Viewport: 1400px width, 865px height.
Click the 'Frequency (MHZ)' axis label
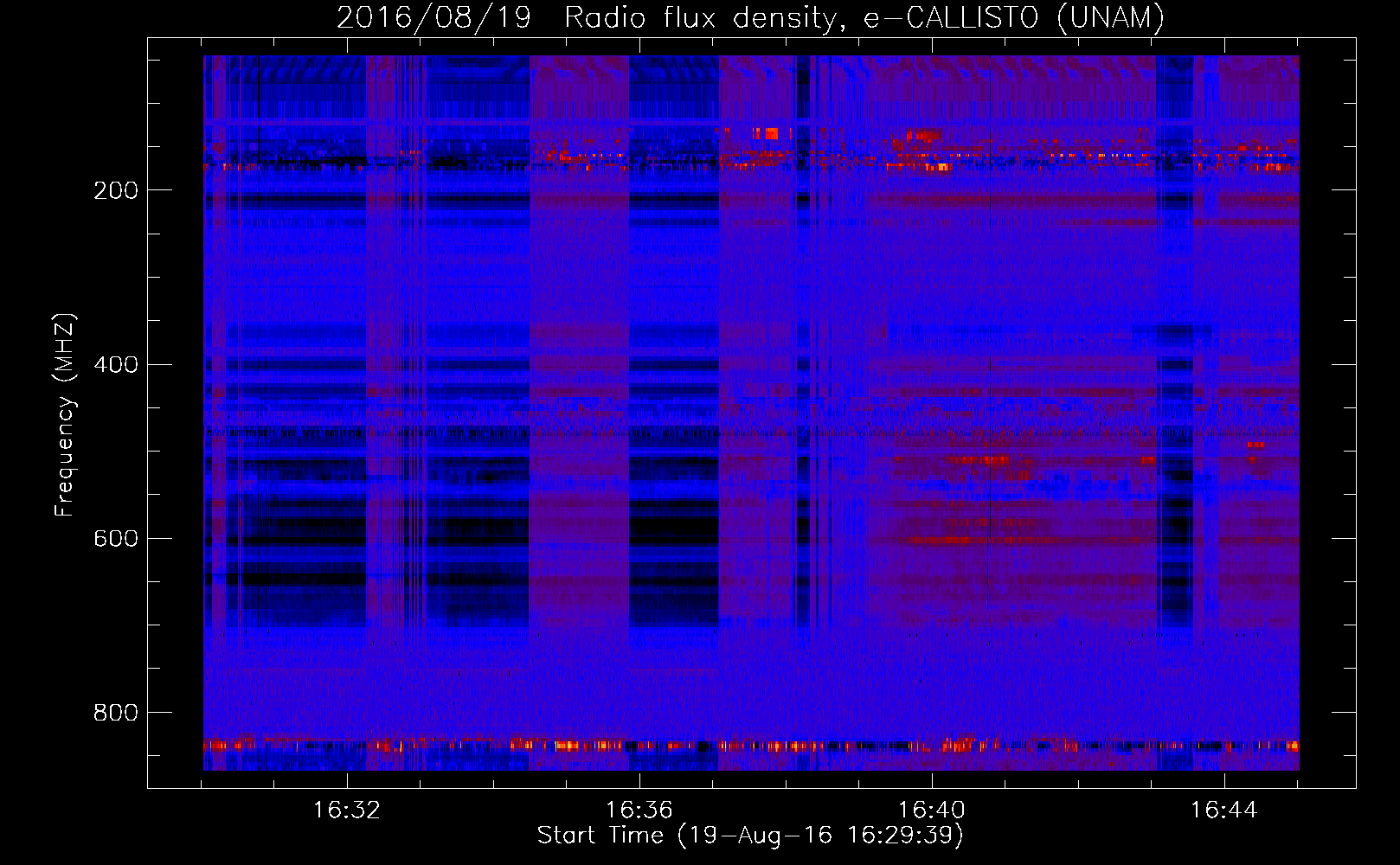[x=64, y=414]
